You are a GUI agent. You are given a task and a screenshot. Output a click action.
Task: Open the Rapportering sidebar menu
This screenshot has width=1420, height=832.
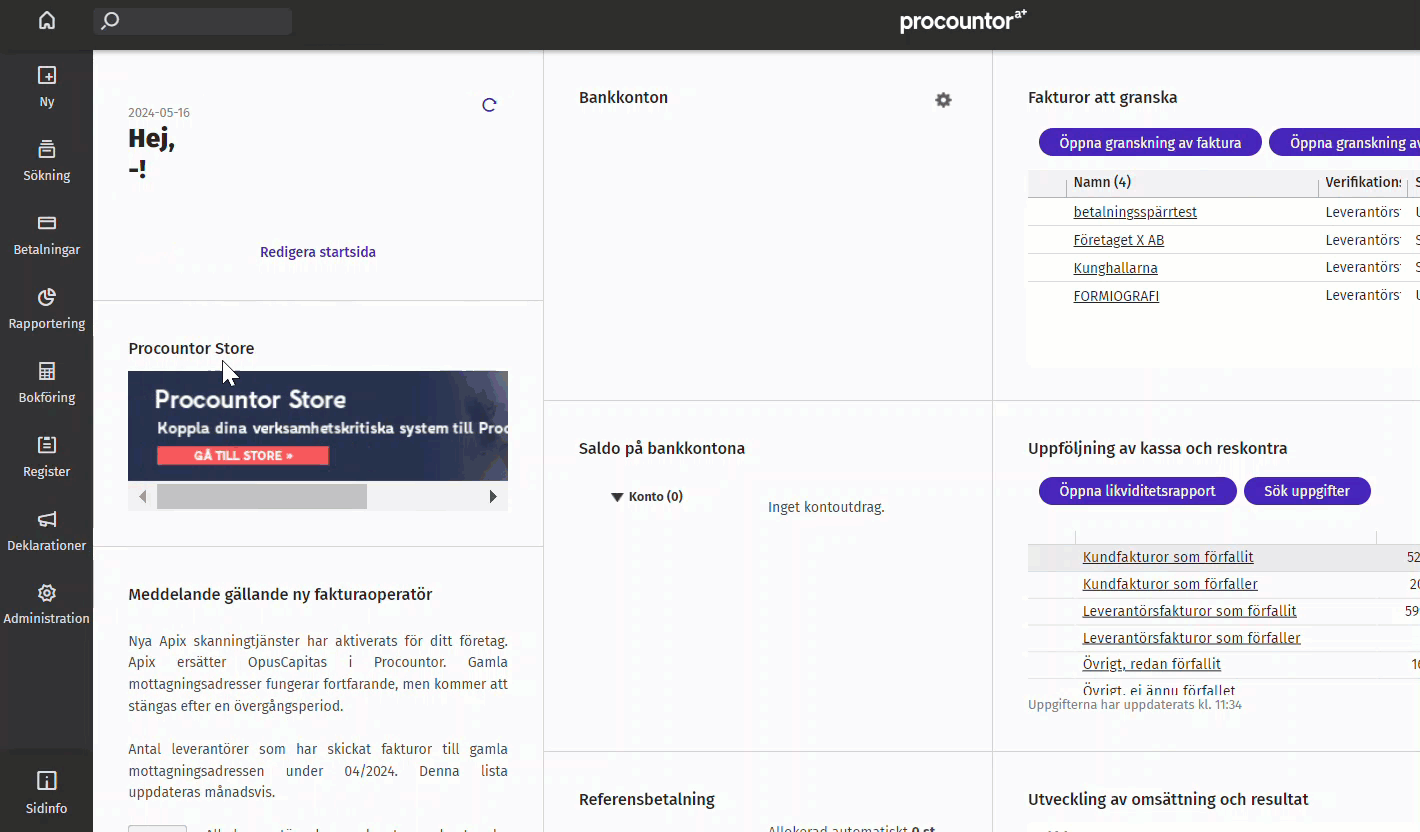pyautogui.click(x=47, y=309)
